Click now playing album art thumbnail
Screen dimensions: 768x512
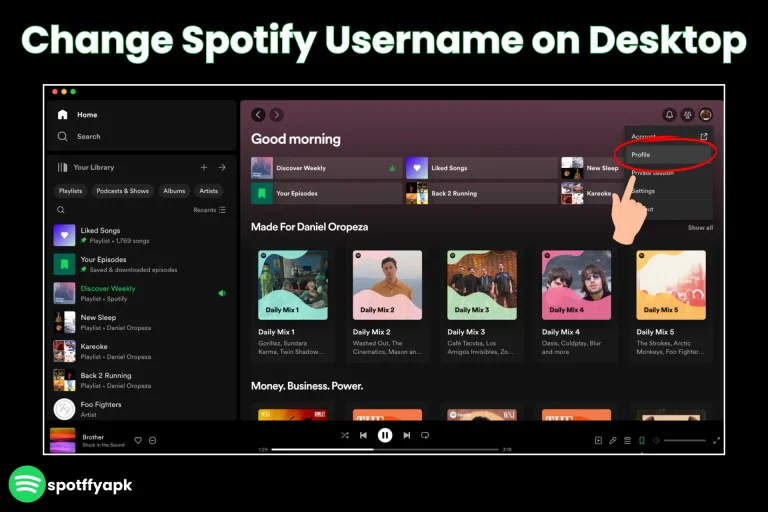[x=63, y=440]
